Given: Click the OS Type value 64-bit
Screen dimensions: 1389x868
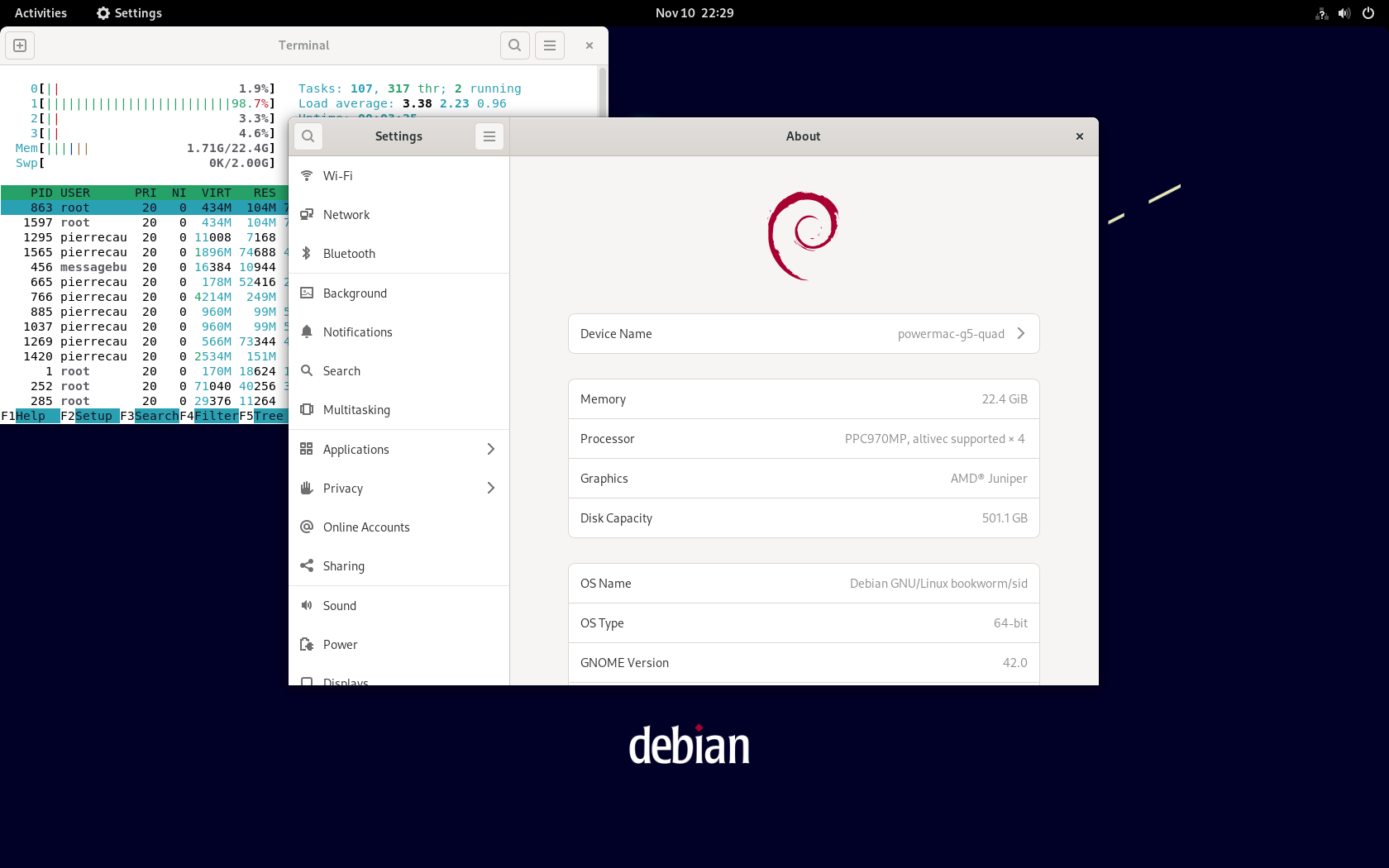Looking at the screenshot, I should tap(1010, 622).
